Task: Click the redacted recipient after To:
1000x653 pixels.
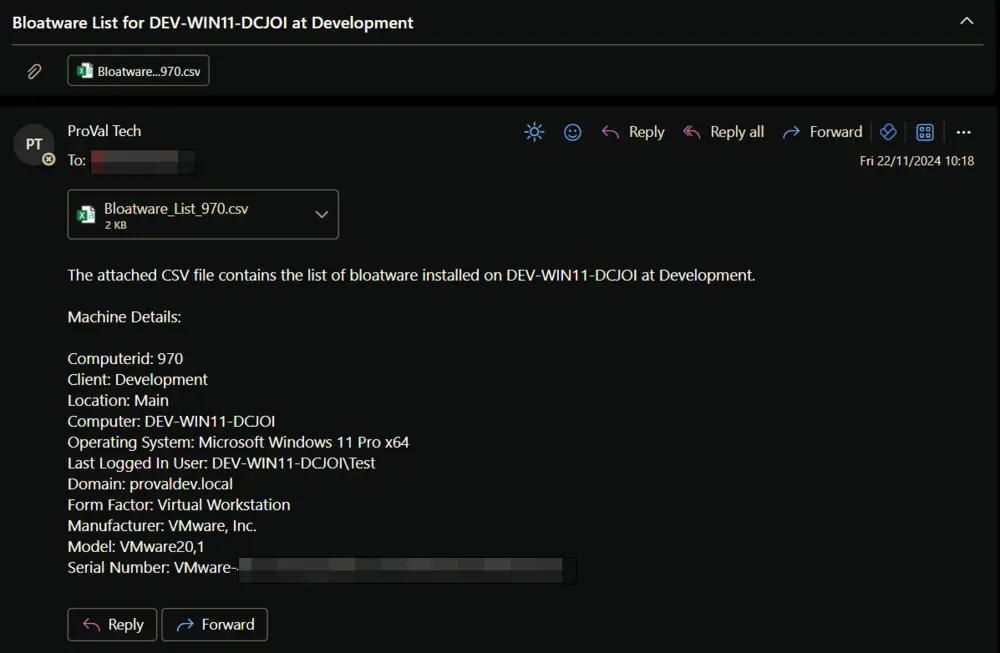Action: tap(143, 161)
